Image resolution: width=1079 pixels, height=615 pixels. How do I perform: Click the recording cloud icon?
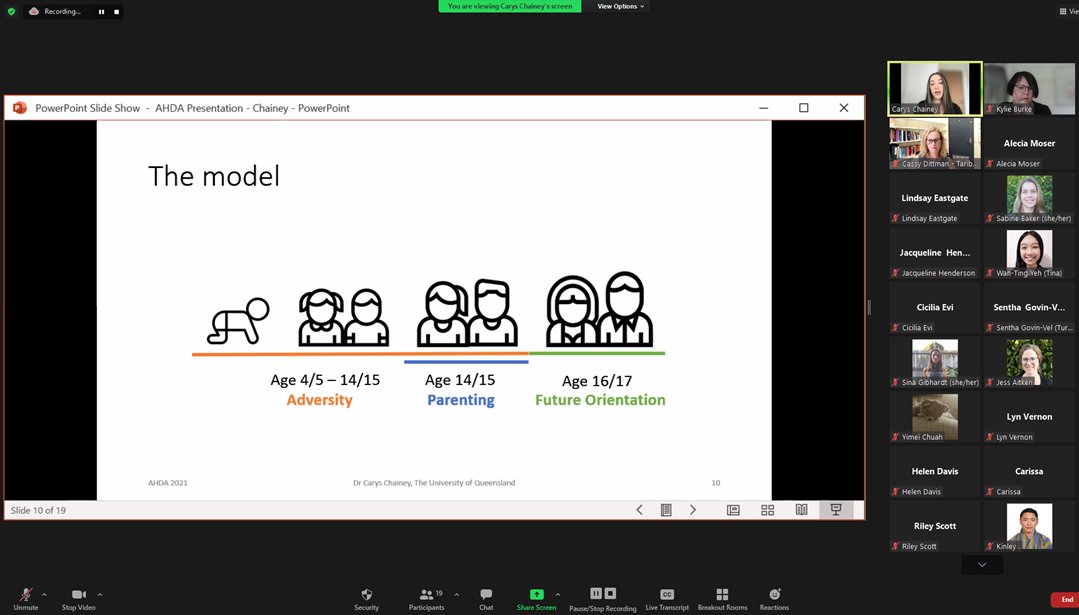34,11
